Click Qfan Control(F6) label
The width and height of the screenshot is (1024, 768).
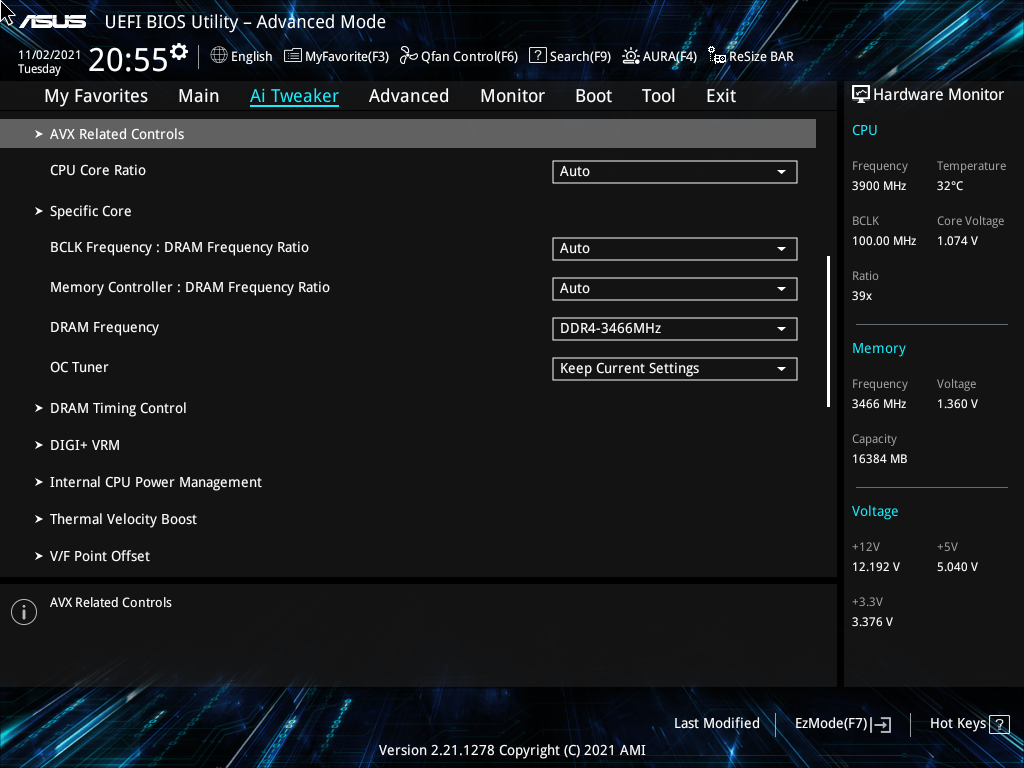469,57
